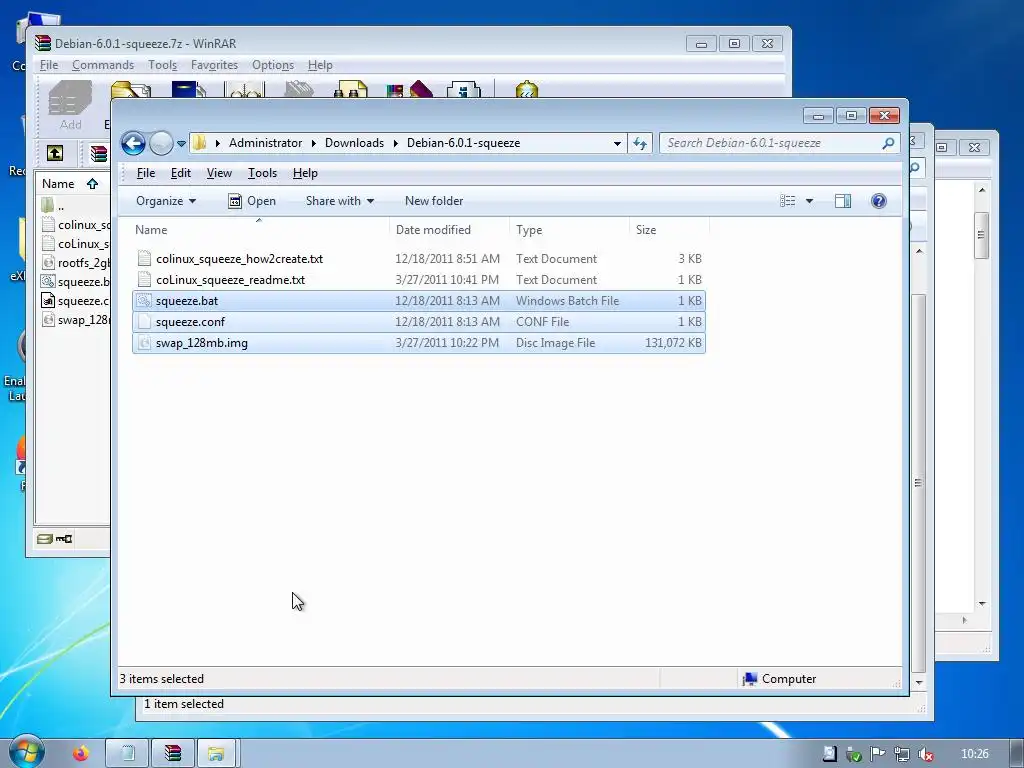1024x768 pixels.
Task: Open the Organize dropdown
Action: (x=166, y=200)
